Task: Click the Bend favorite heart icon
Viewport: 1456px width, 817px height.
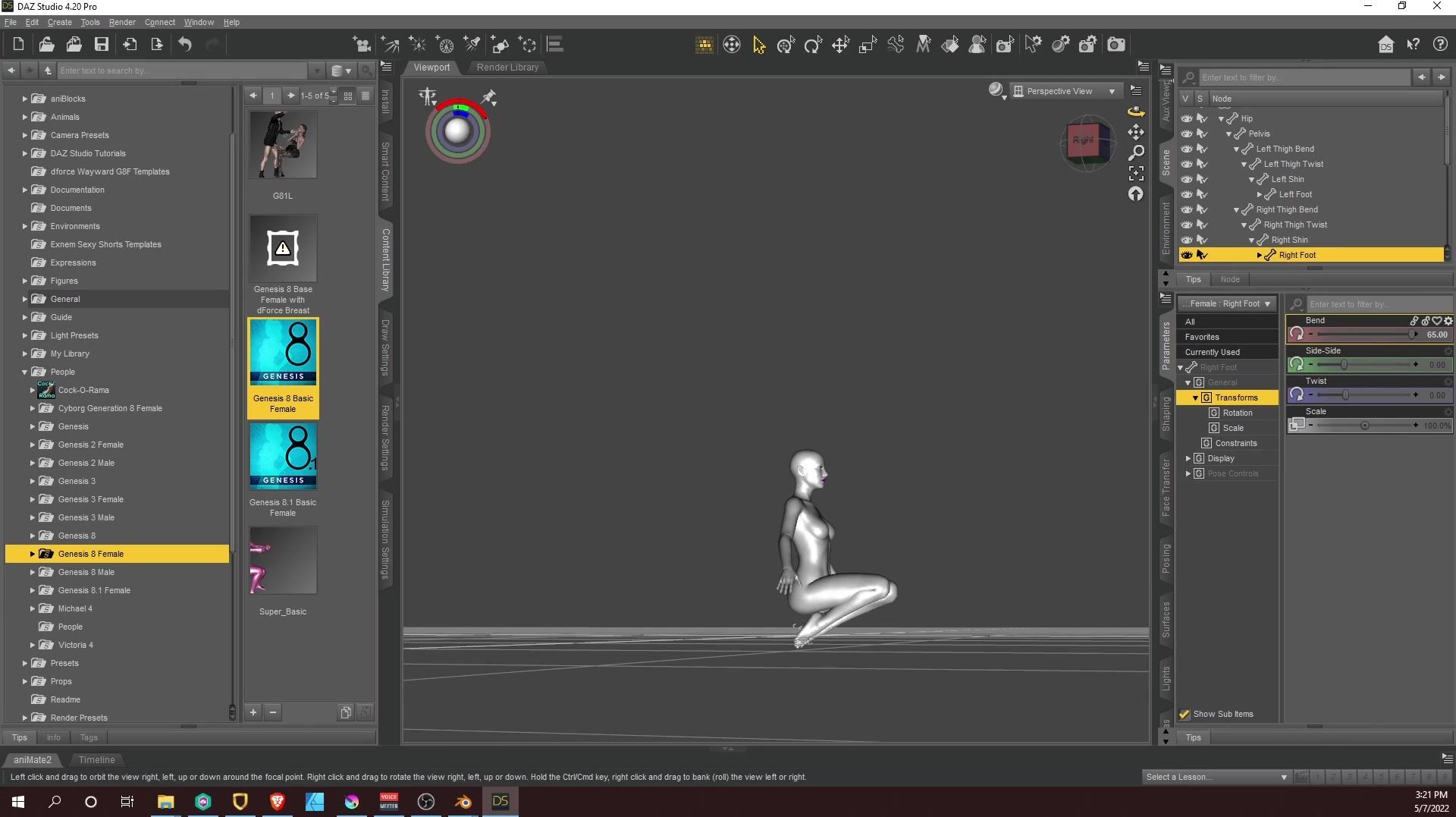Action: click(x=1436, y=321)
